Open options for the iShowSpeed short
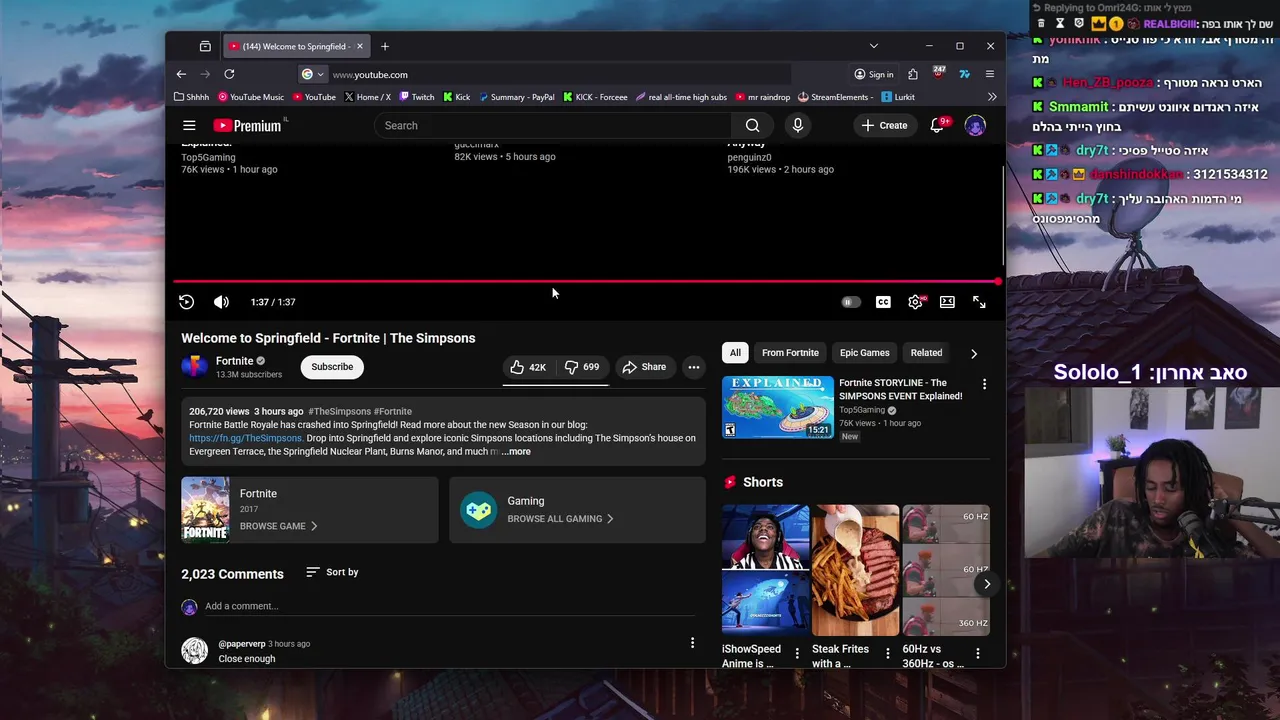 tap(797, 654)
